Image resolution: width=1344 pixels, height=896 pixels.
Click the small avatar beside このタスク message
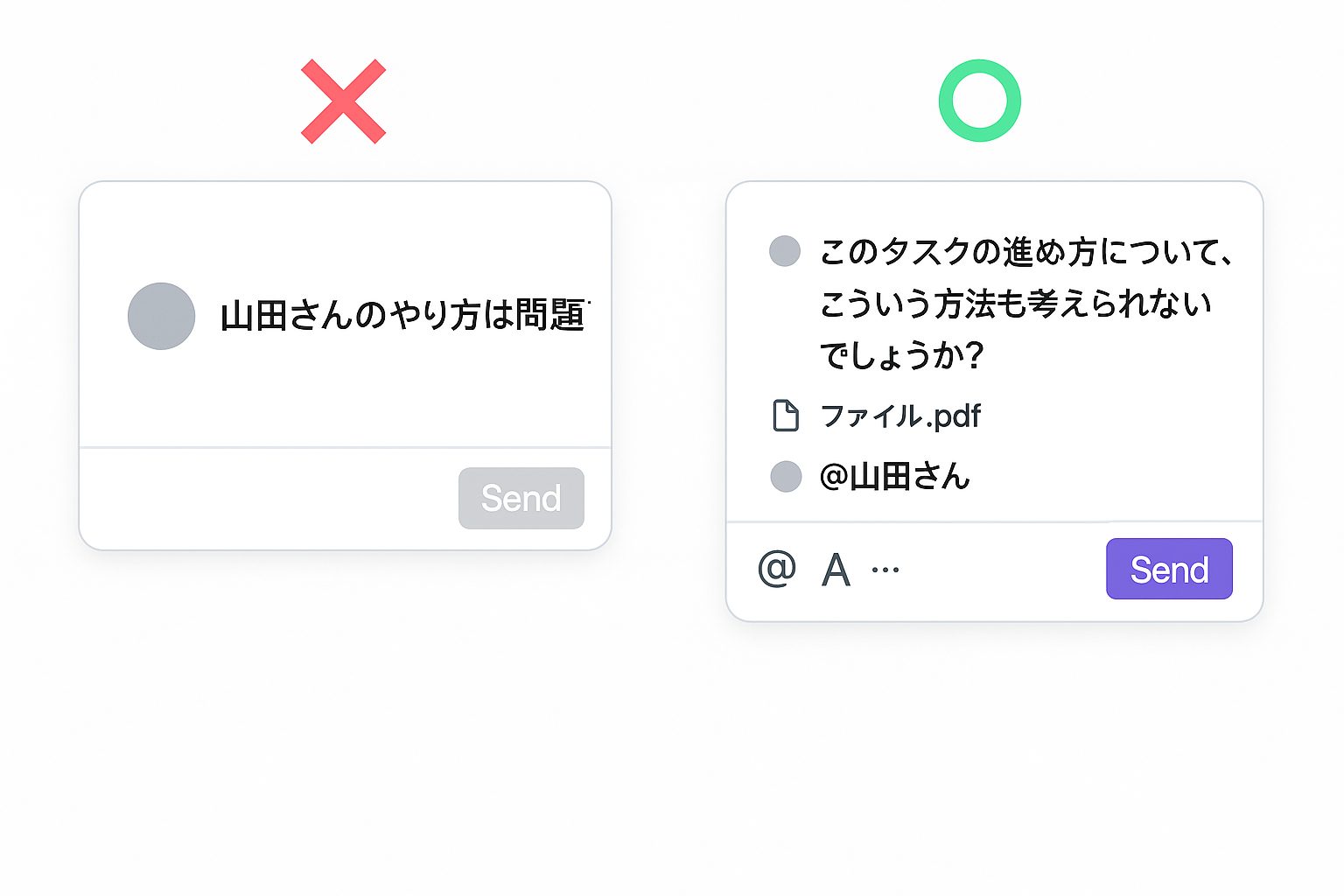pos(785,251)
